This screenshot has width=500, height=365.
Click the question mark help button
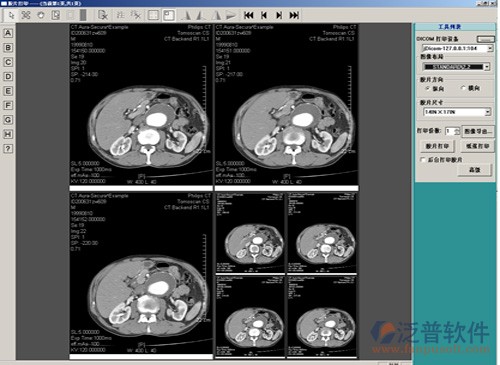(x=8, y=149)
